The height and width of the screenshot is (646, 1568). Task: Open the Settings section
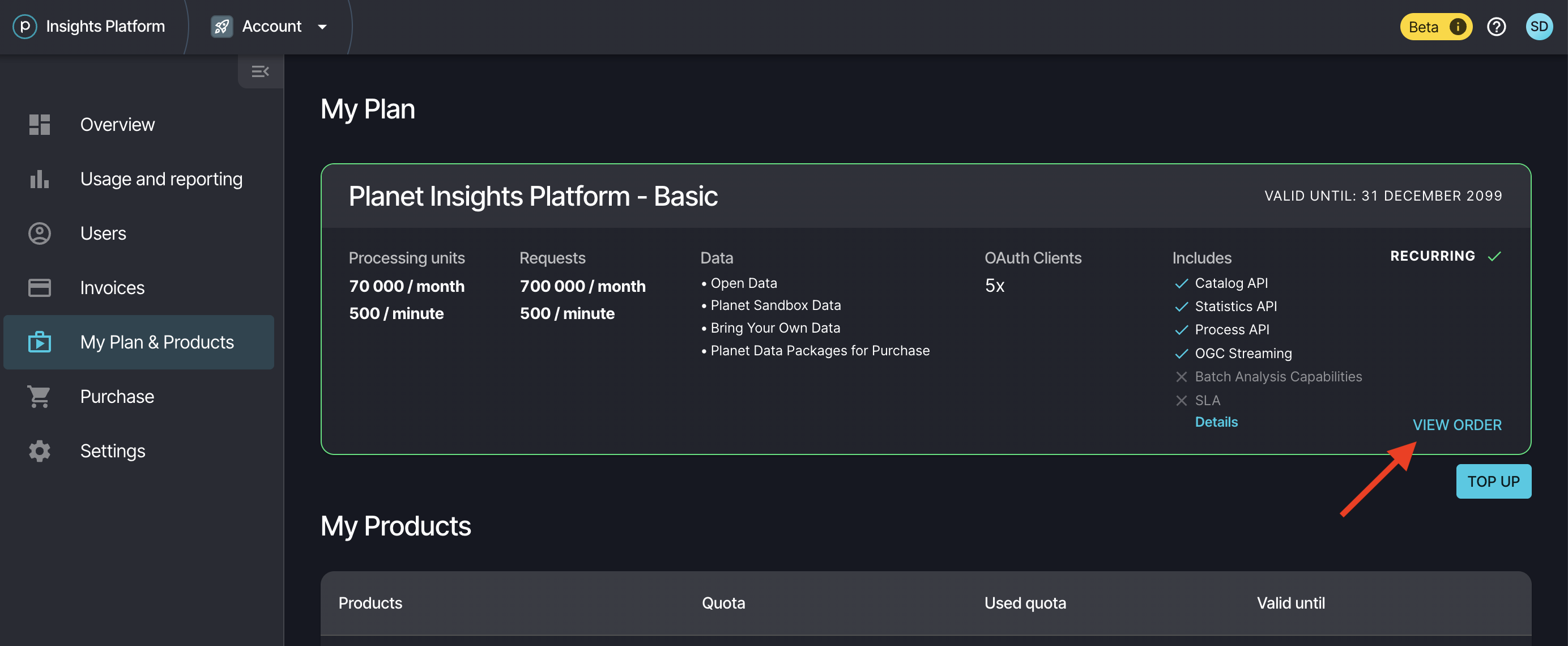pyautogui.click(x=113, y=450)
